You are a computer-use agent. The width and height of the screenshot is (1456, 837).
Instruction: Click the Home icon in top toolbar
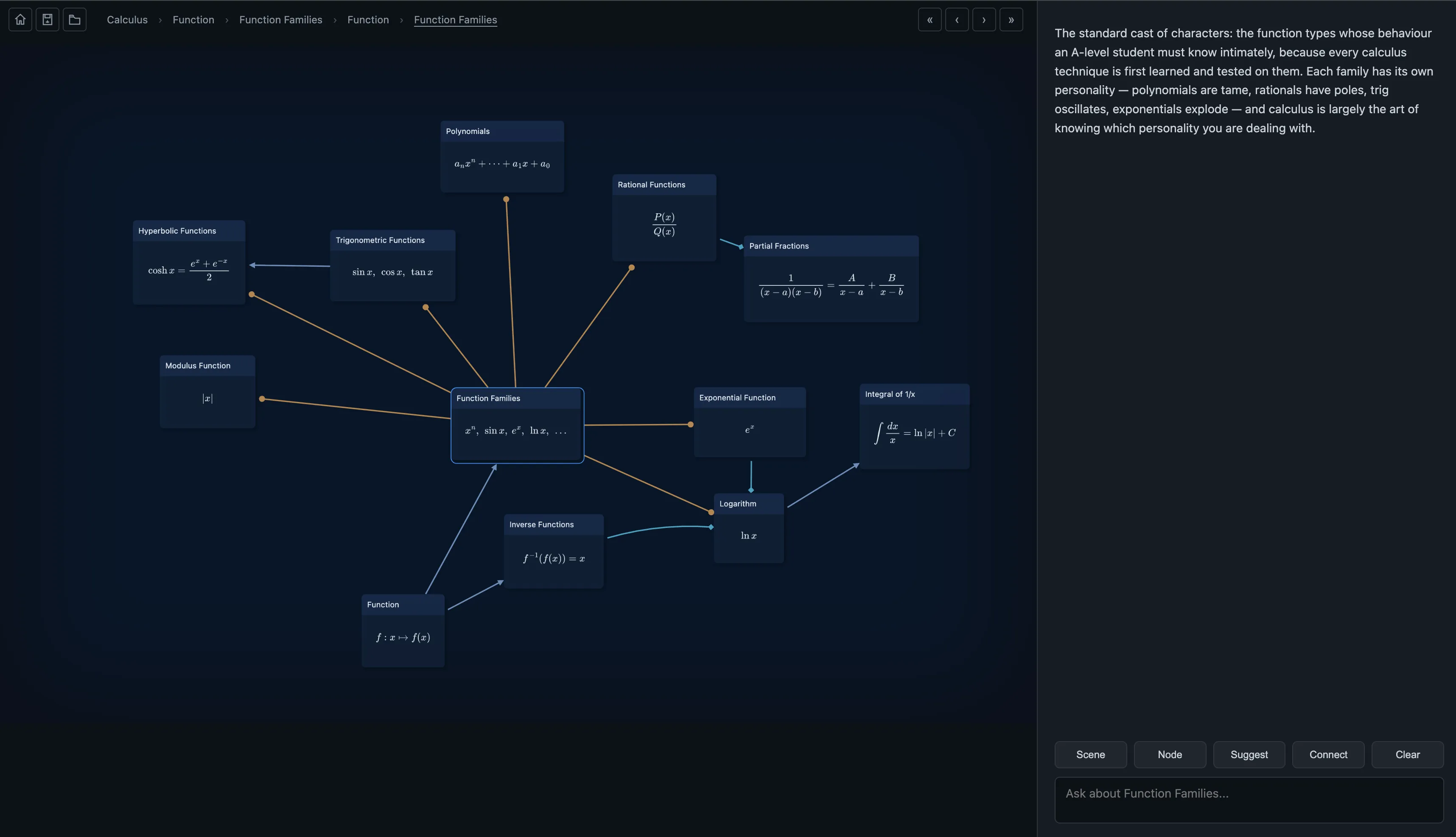pyautogui.click(x=20, y=20)
